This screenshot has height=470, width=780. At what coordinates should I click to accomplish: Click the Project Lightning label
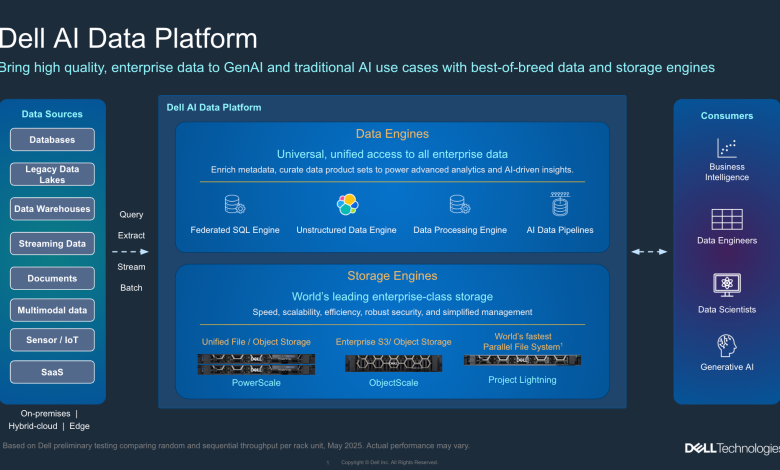pos(522,380)
